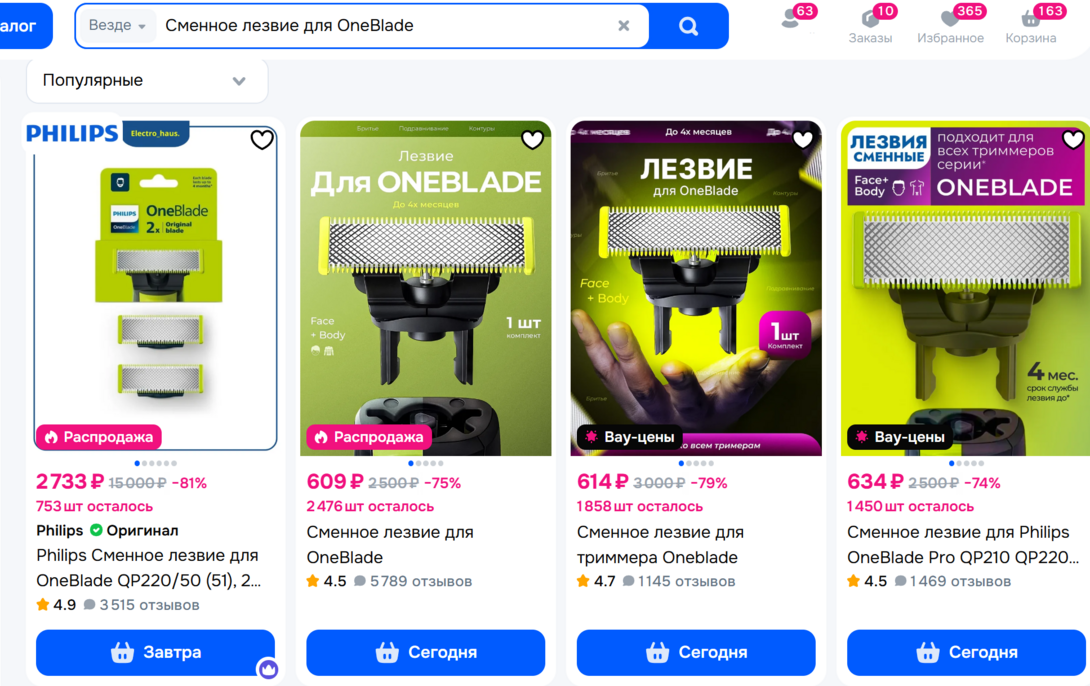Open the Корзина cart icon
Viewport: 1090px width, 686px height.
(x=1031, y=26)
